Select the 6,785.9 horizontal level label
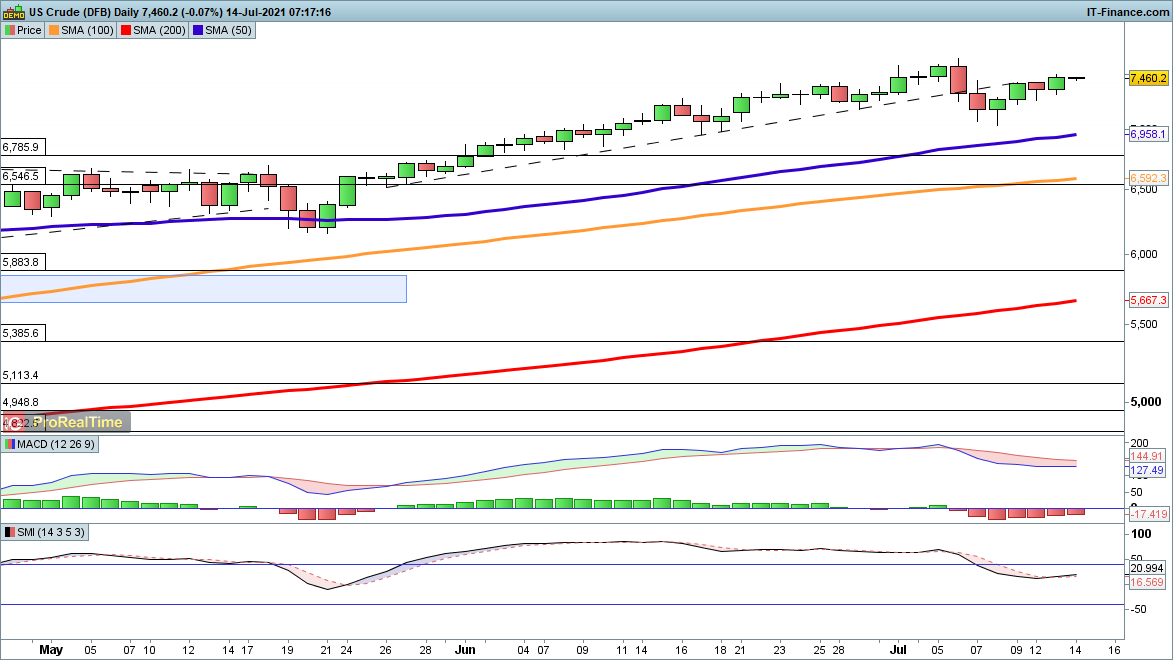The width and height of the screenshot is (1173, 660). (x=21, y=147)
